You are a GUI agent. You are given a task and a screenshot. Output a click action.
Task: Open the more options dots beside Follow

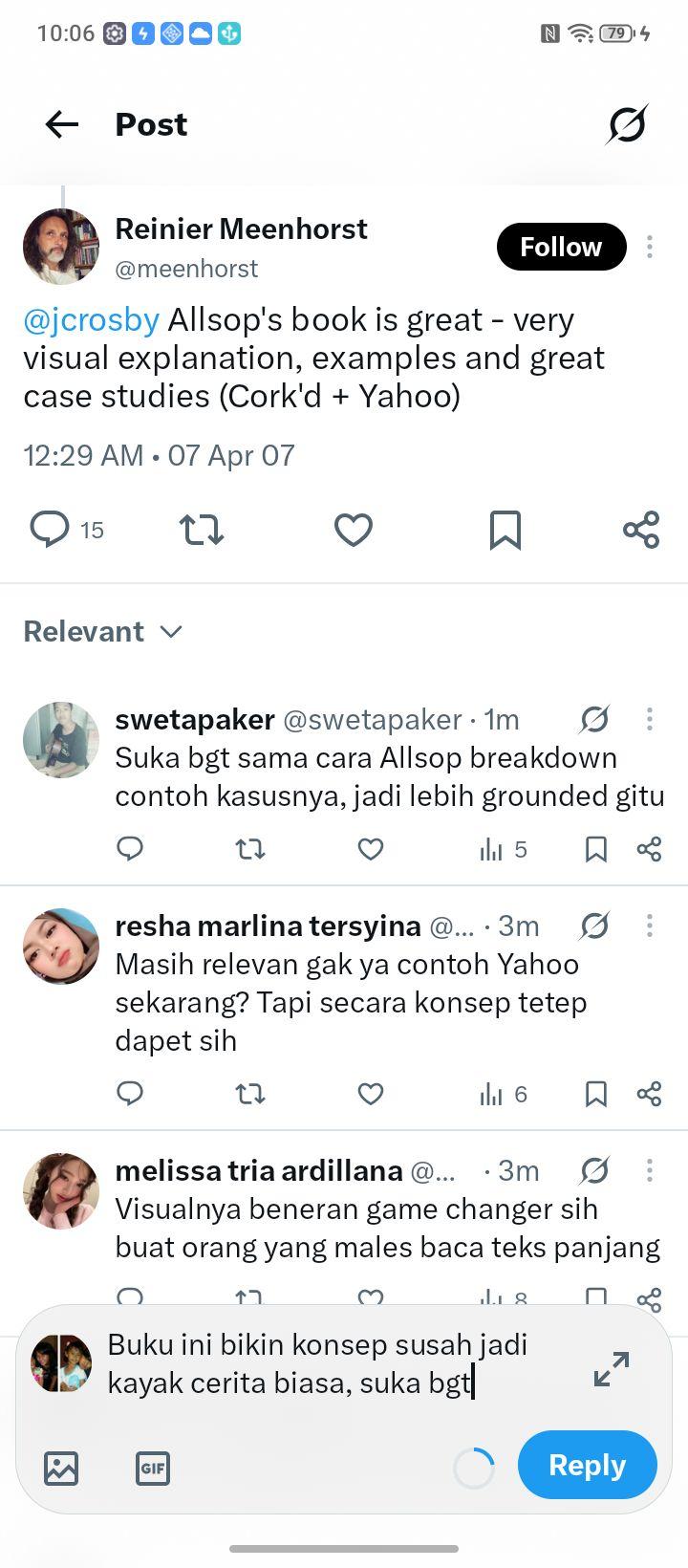pos(650,247)
